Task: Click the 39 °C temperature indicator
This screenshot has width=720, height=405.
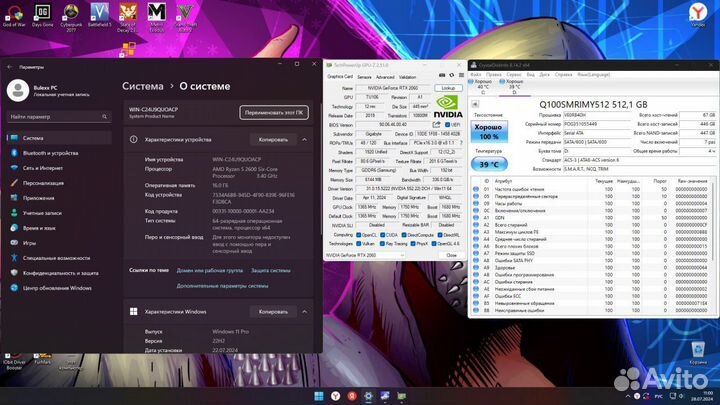Action: click(x=489, y=164)
